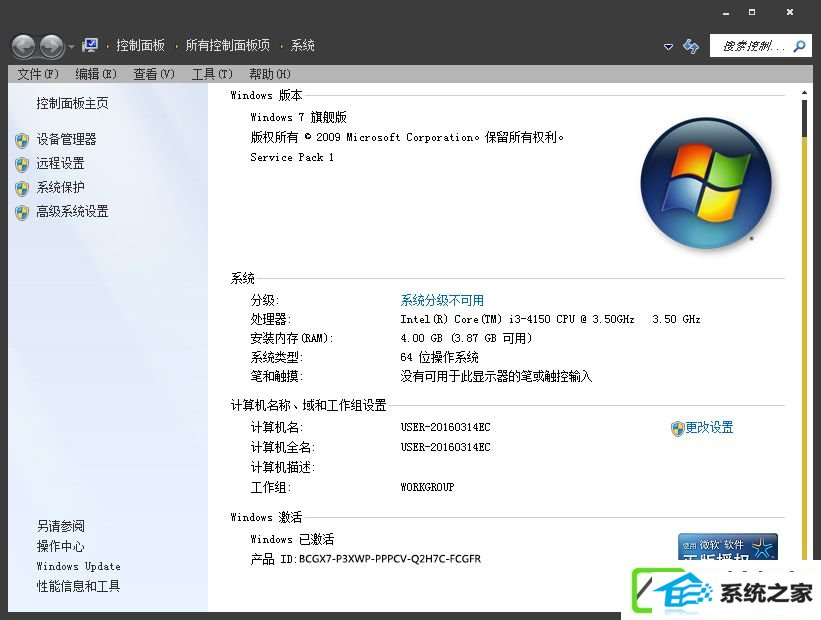Maximize the System window
Image resolution: width=821 pixels, height=620 pixels.
click(752, 12)
